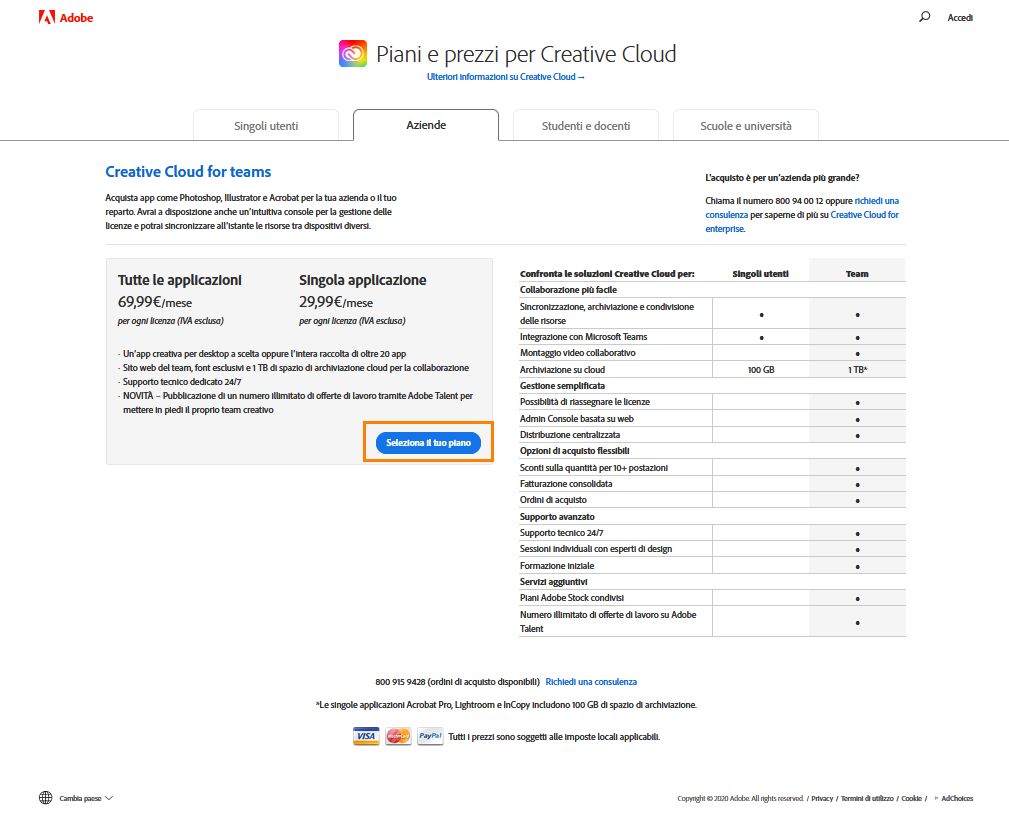Click the Opzioni di acquisto flessibili heading
The width and height of the screenshot is (1009, 816).
(575, 450)
